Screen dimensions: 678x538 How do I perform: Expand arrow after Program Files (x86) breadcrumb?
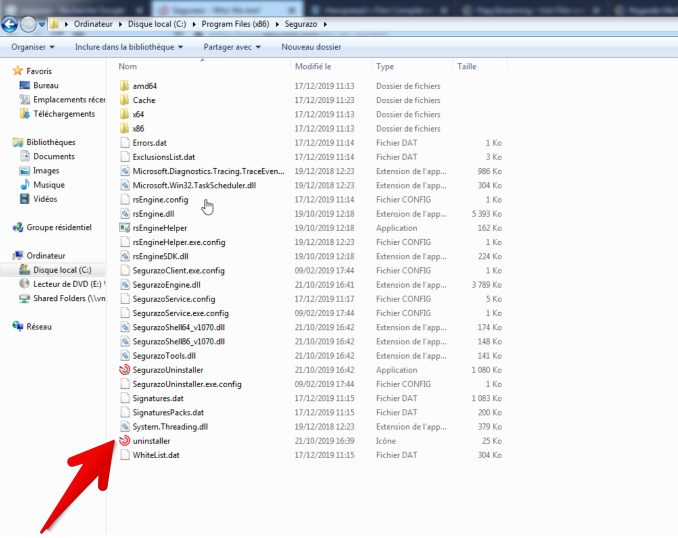277,24
